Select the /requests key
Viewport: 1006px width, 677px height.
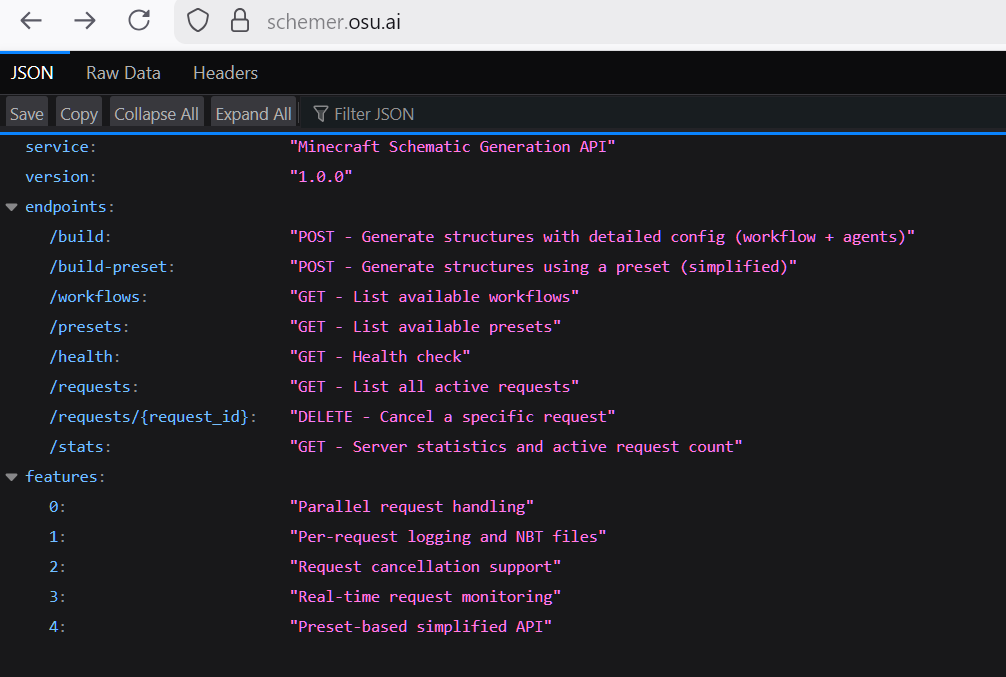pyautogui.click(x=94, y=387)
